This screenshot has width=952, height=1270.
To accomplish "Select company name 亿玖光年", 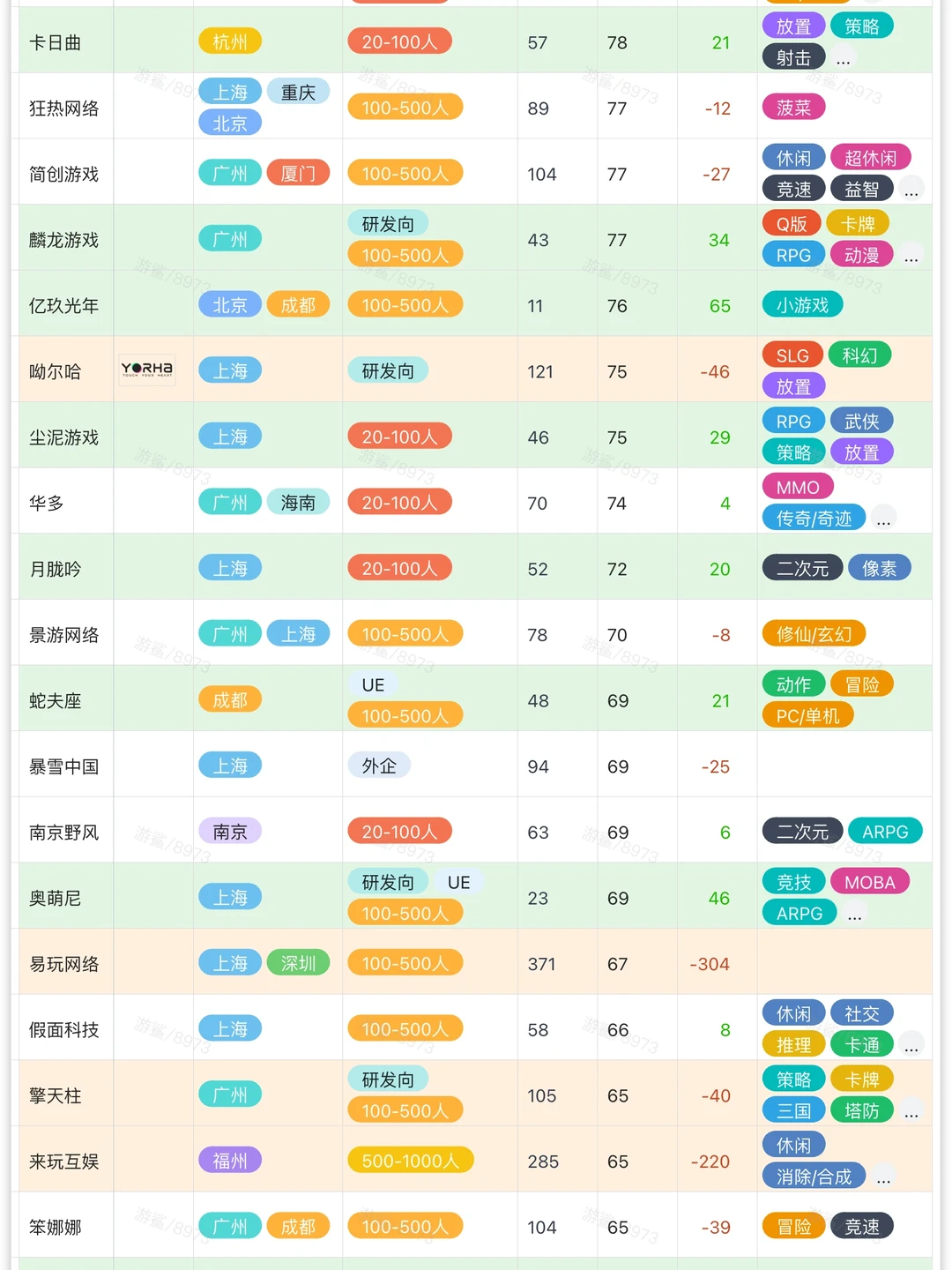I will click(x=63, y=306).
